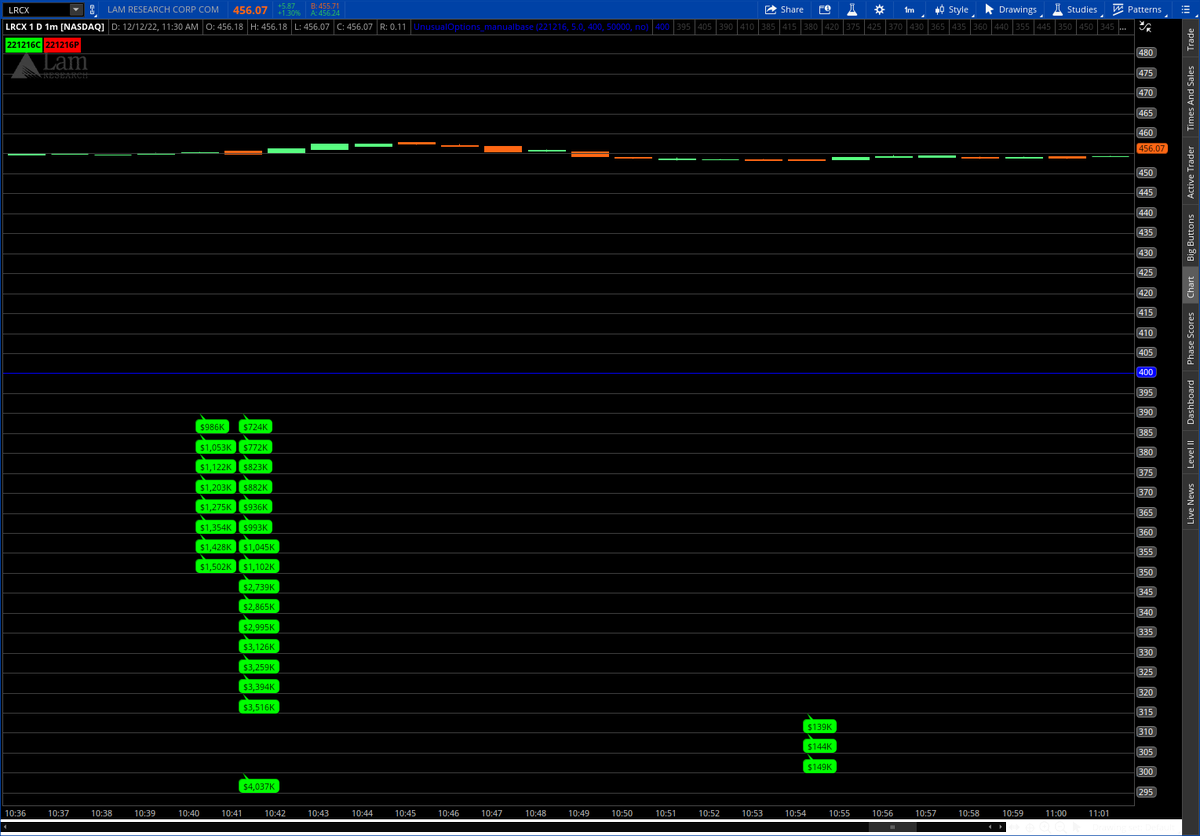This screenshot has height=836, width=1200.
Task: Open the Style menu
Action: (x=951, y=9)
